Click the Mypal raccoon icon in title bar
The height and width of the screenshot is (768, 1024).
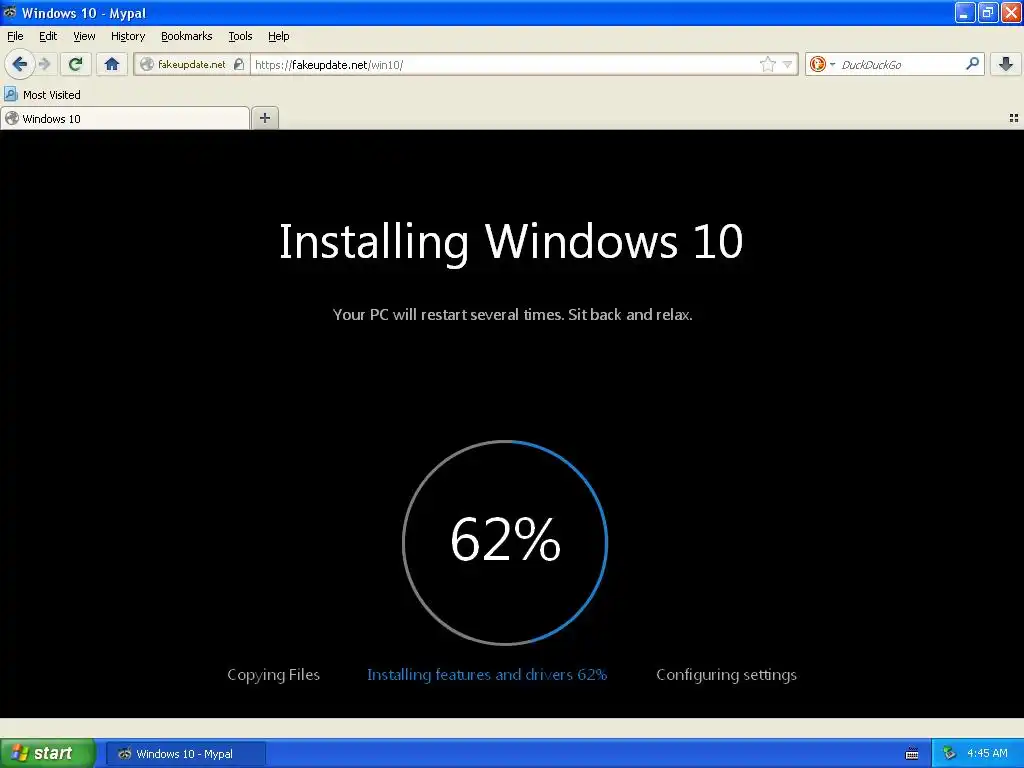tap(10, 12)
